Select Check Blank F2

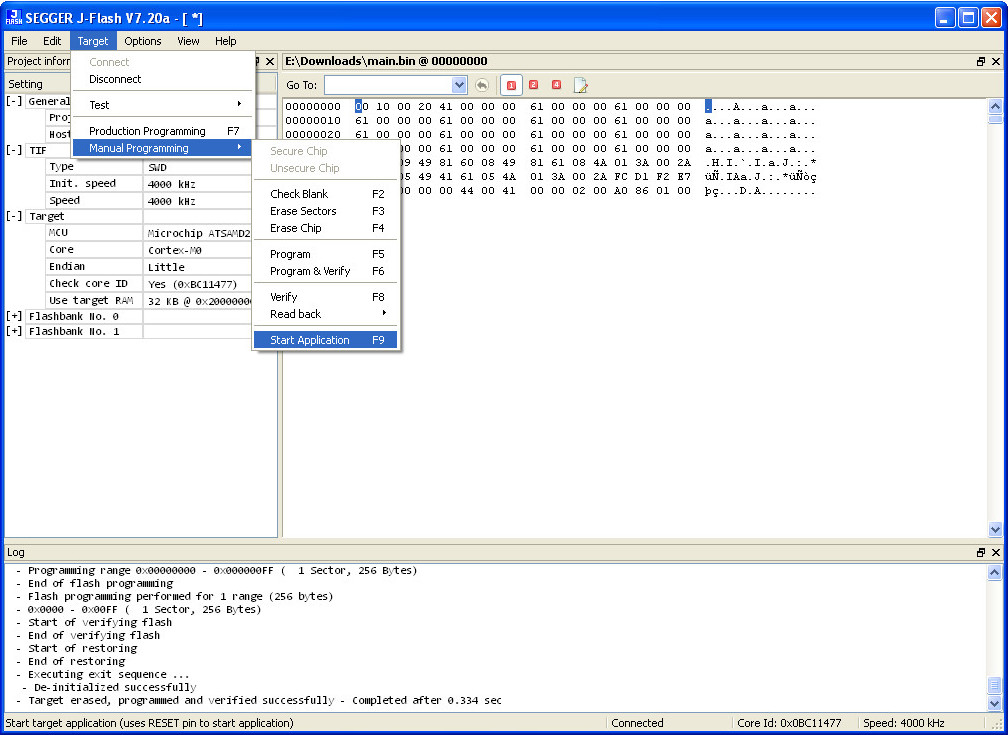click(x=325, y=194)
